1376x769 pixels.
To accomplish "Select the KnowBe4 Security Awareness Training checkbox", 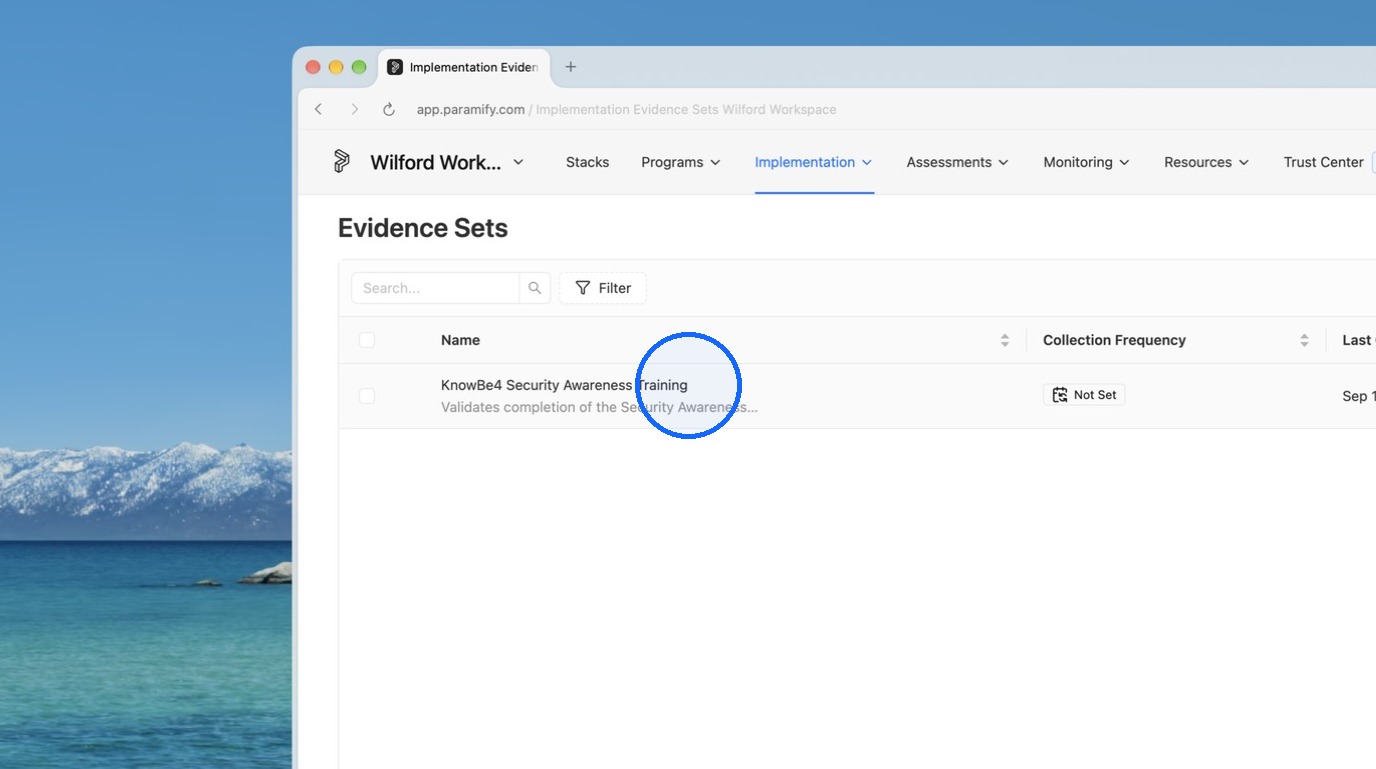I will click(367, 396).
